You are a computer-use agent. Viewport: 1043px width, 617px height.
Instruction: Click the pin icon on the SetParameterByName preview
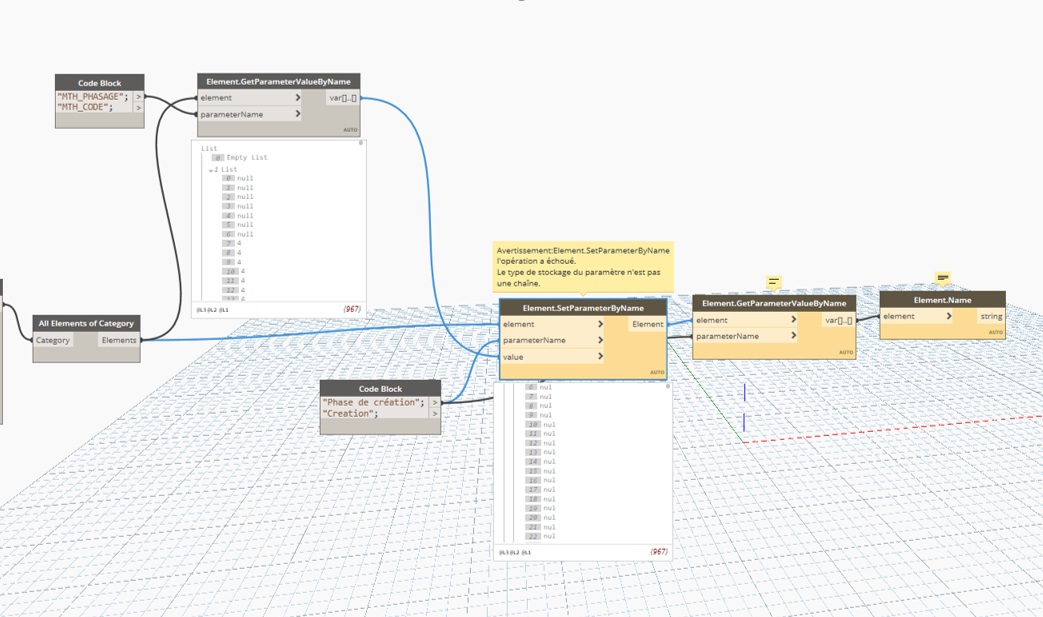[665, 385]
